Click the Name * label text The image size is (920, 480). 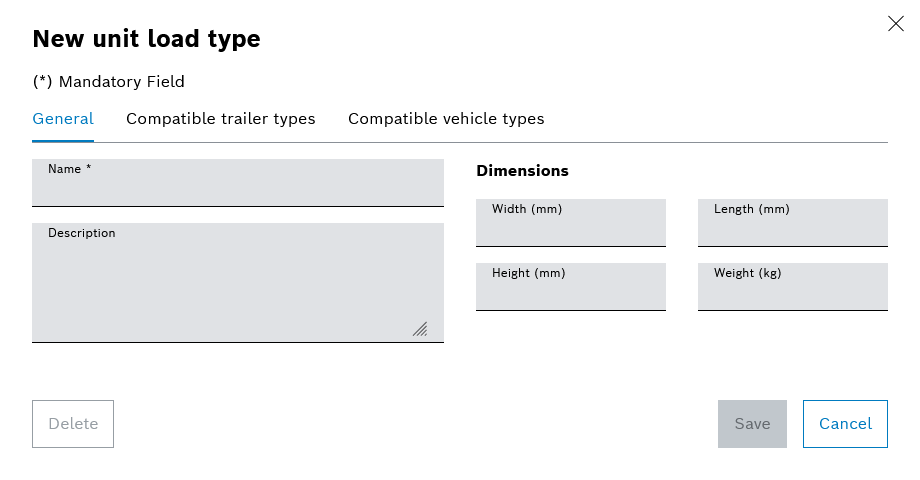69,169
